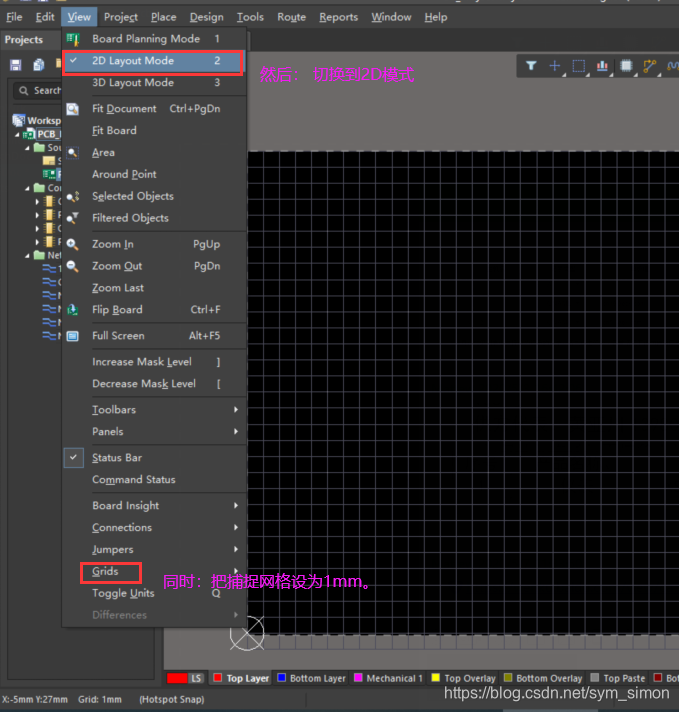Viewport: 679px width, 712px height.
Task: Click the Zoom In menu entry
Action: coord(112,244)
